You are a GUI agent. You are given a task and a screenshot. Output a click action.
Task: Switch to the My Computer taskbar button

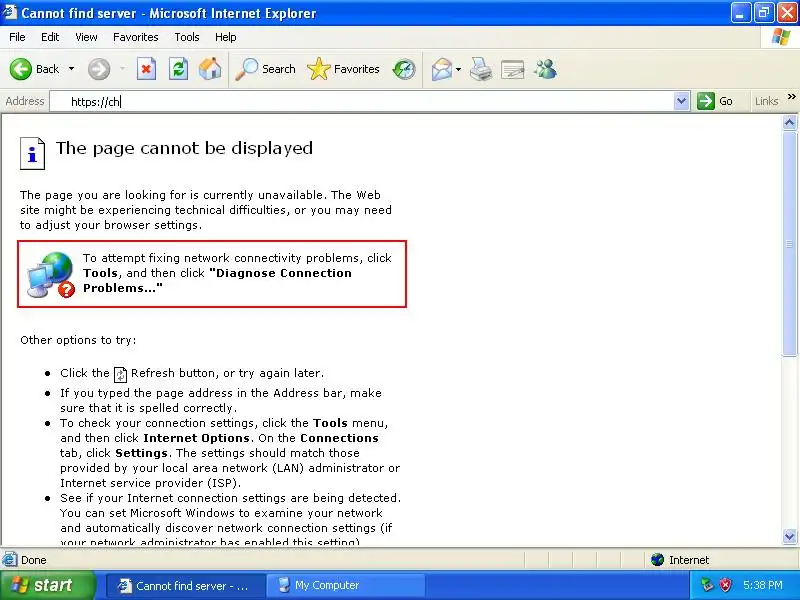(x=346, y=586)
